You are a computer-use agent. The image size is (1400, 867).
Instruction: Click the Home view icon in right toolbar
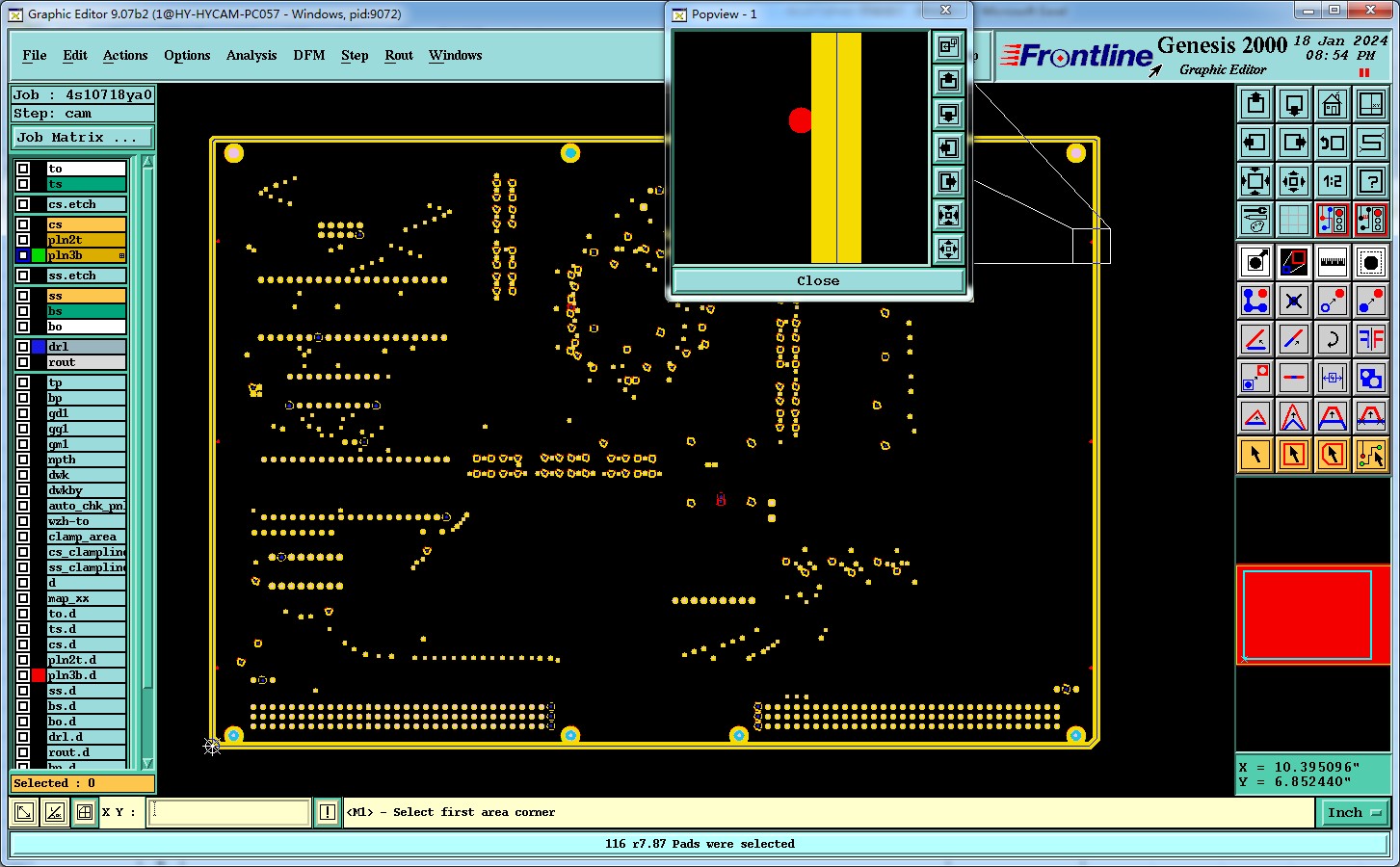tap(1332, 103)
